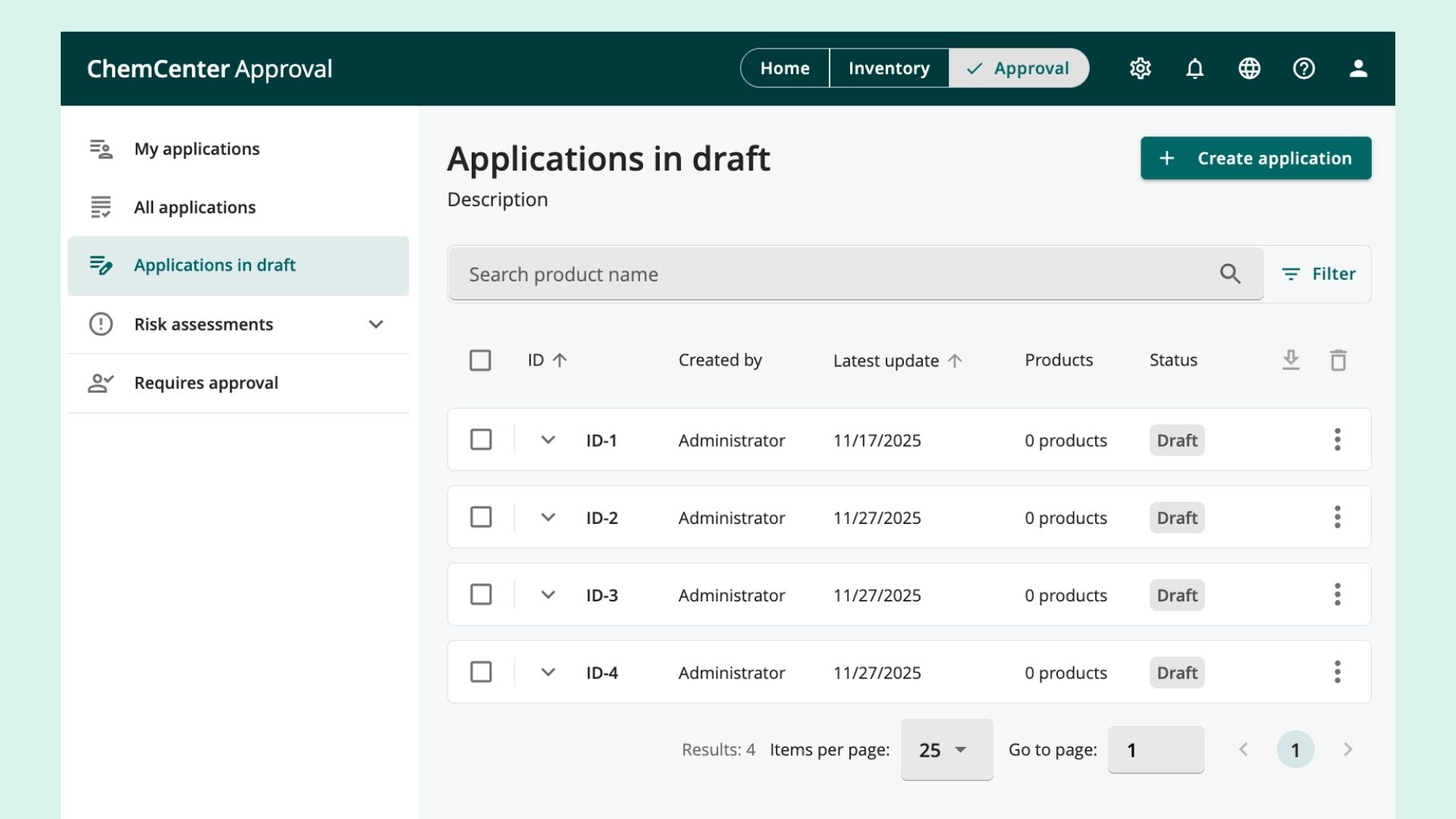Open the Filter button
Screen dimensions: 1456x819
coord(1318,274)
